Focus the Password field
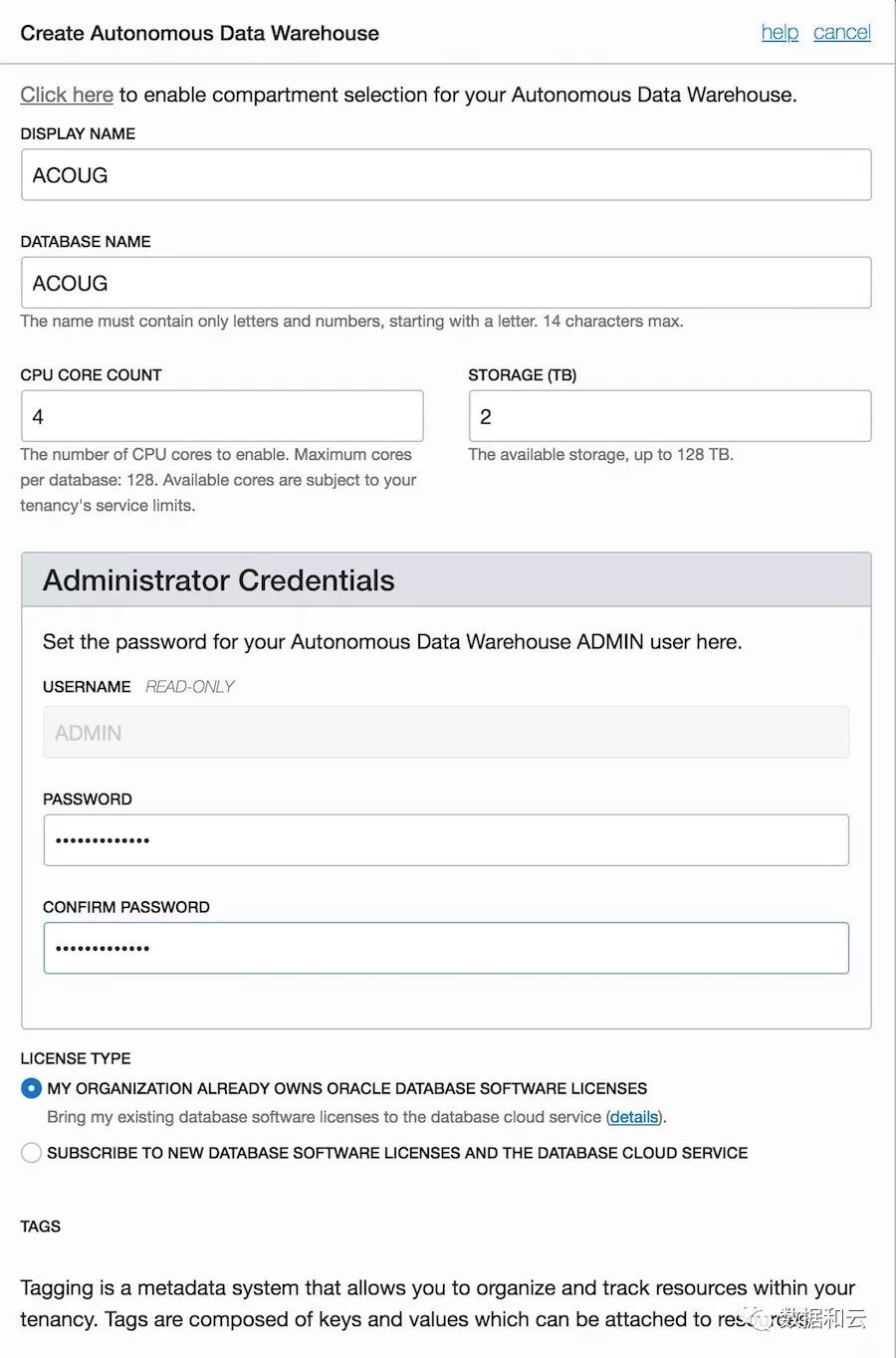The width and height of the screenshot is (896, 1358). [446, 840]
